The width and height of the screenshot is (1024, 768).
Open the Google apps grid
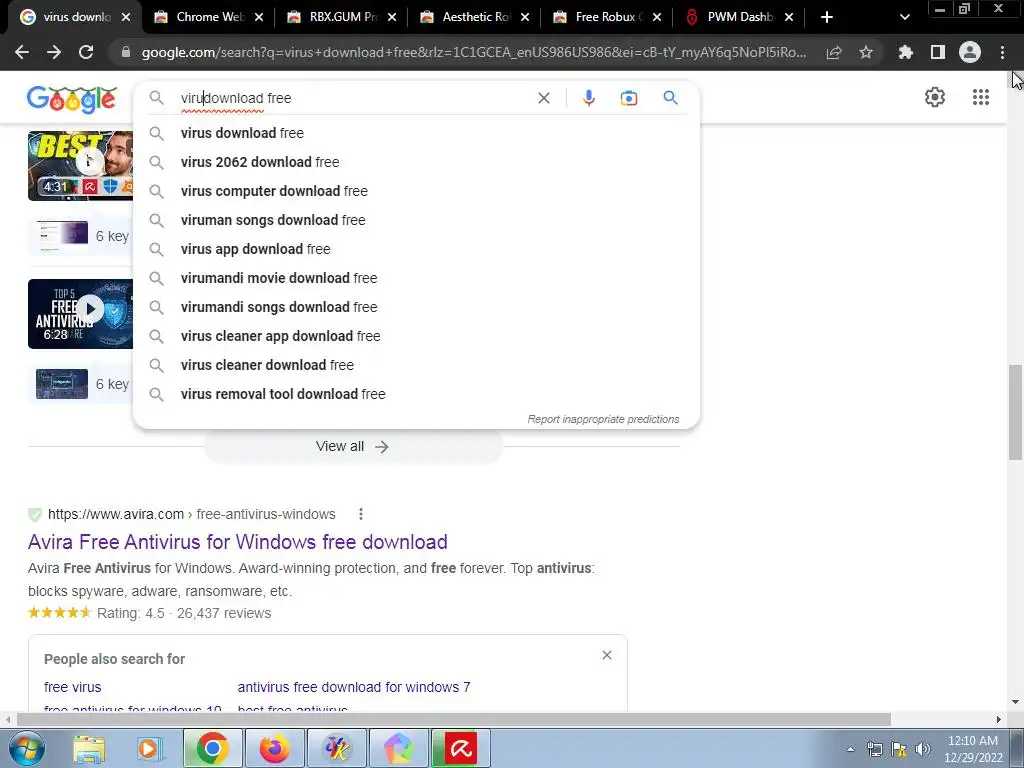980,97
